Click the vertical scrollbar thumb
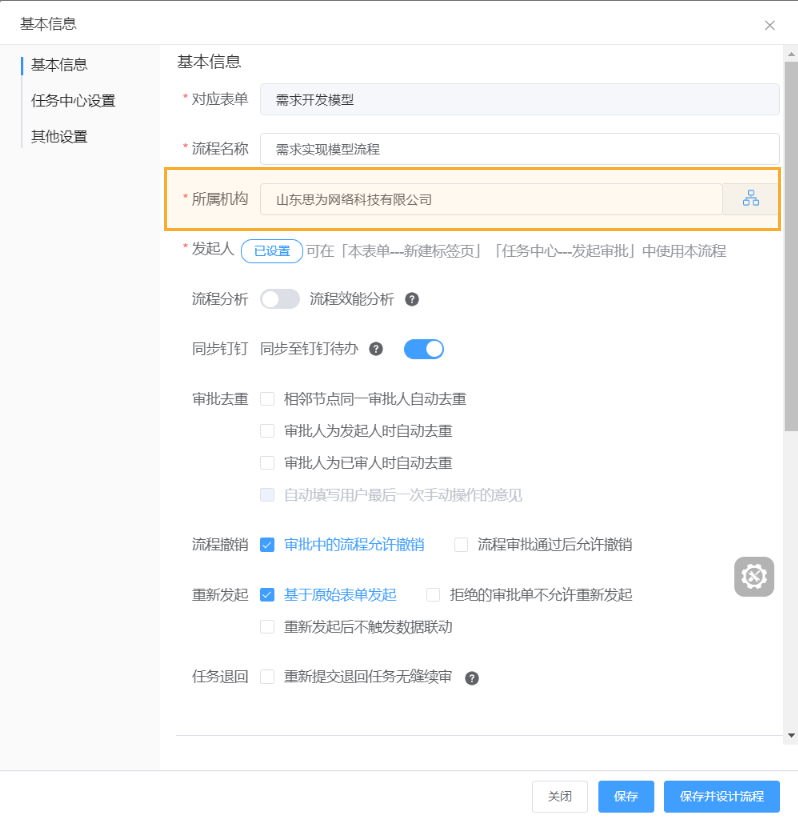The width and height of the screenshot is (798, 819). coord(791,245)
